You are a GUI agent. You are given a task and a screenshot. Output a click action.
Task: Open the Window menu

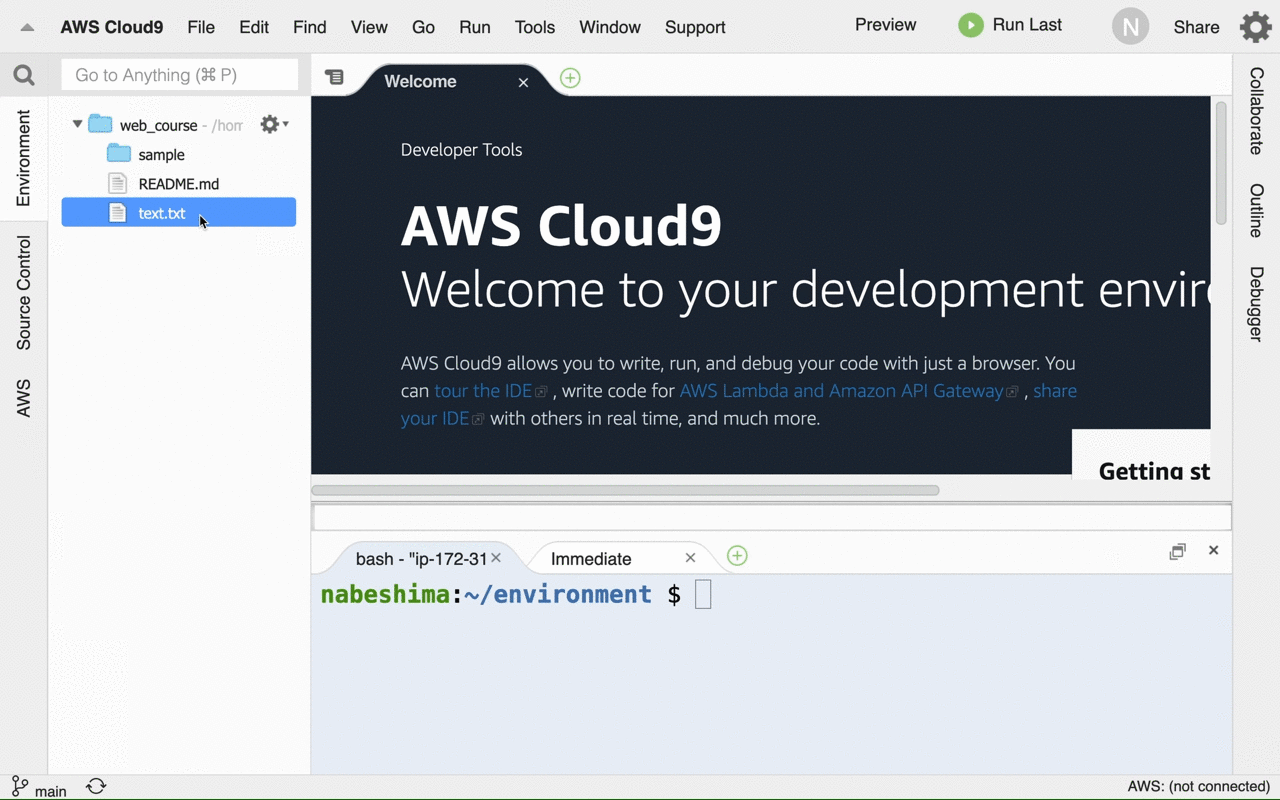click(610, 27)
